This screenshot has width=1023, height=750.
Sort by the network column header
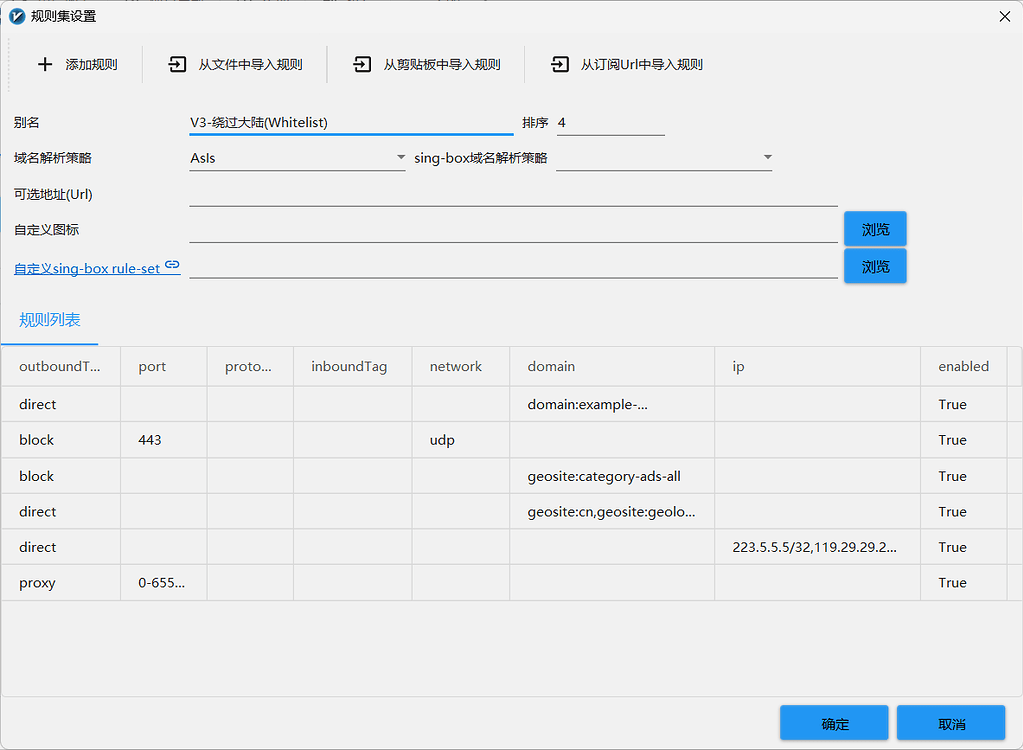point(461,367)
